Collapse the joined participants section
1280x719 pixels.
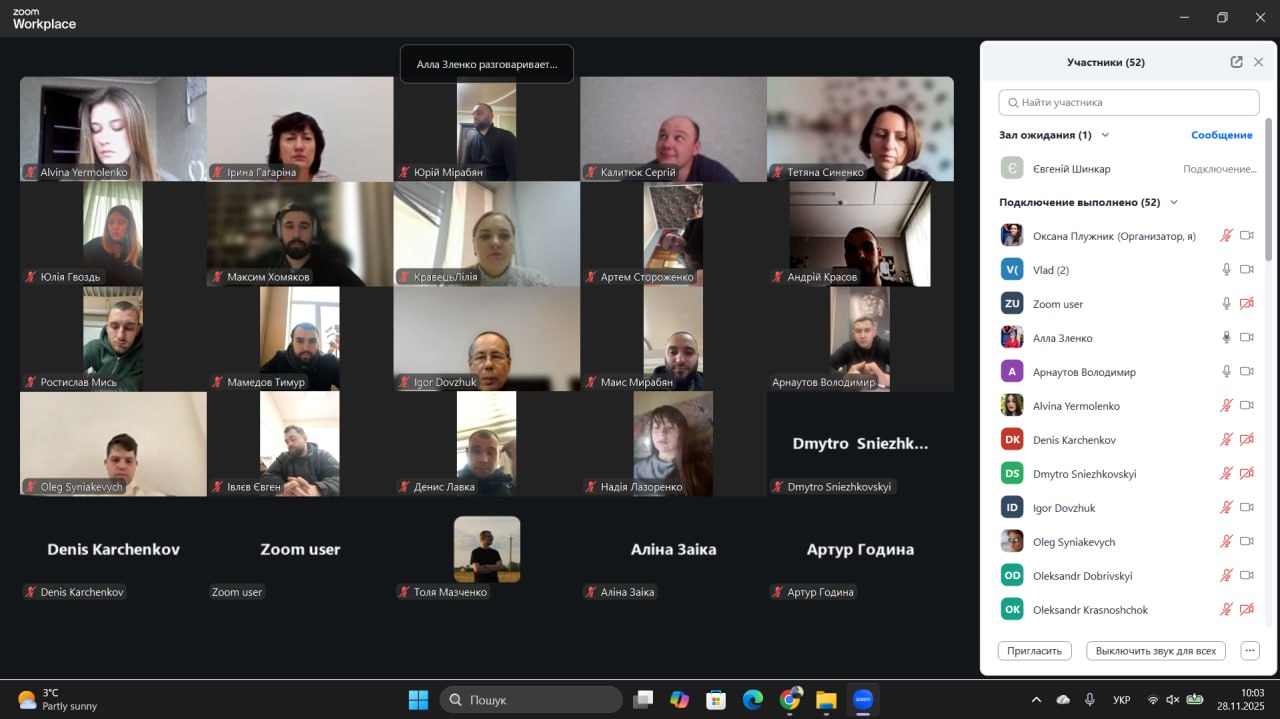pos(1174,202)
